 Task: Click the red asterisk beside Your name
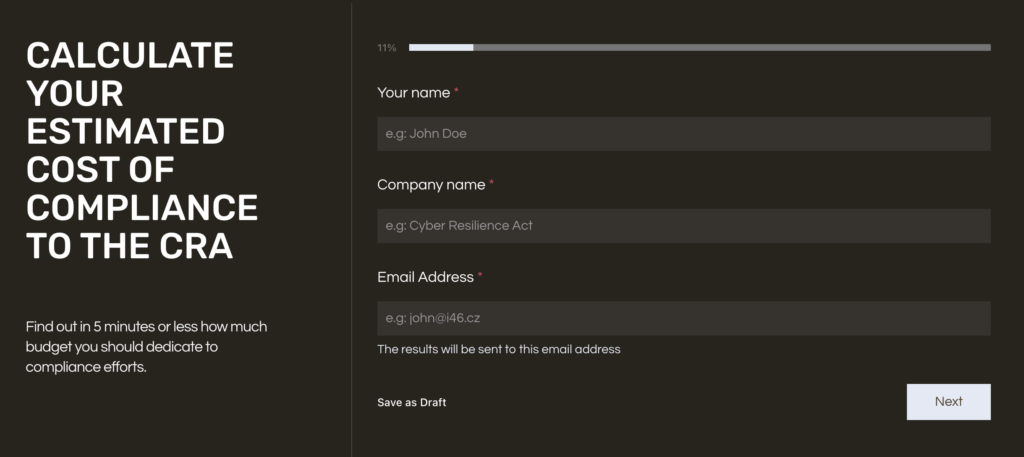[x=457, y=92]
